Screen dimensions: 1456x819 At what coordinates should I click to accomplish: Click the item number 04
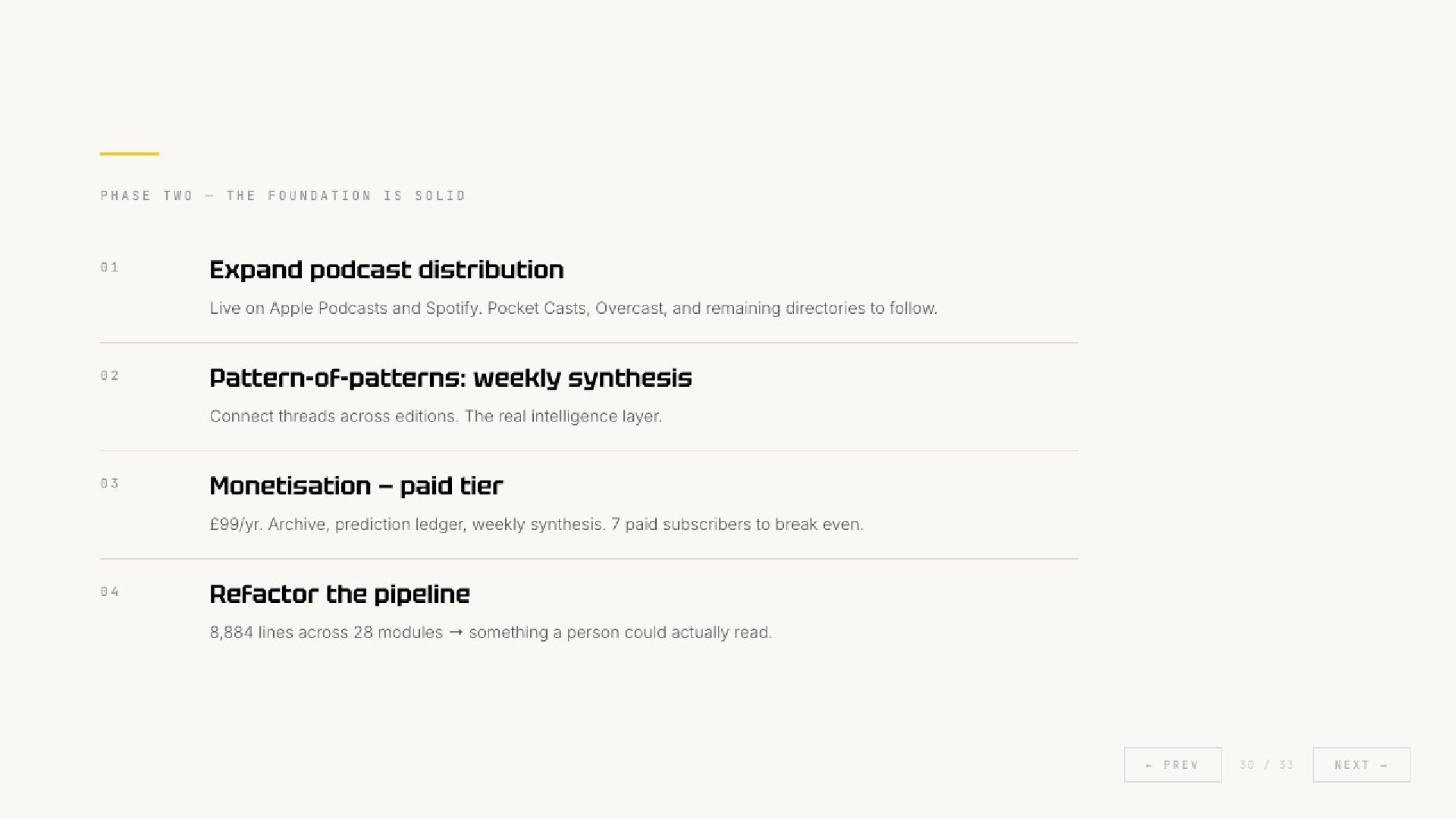110,591
